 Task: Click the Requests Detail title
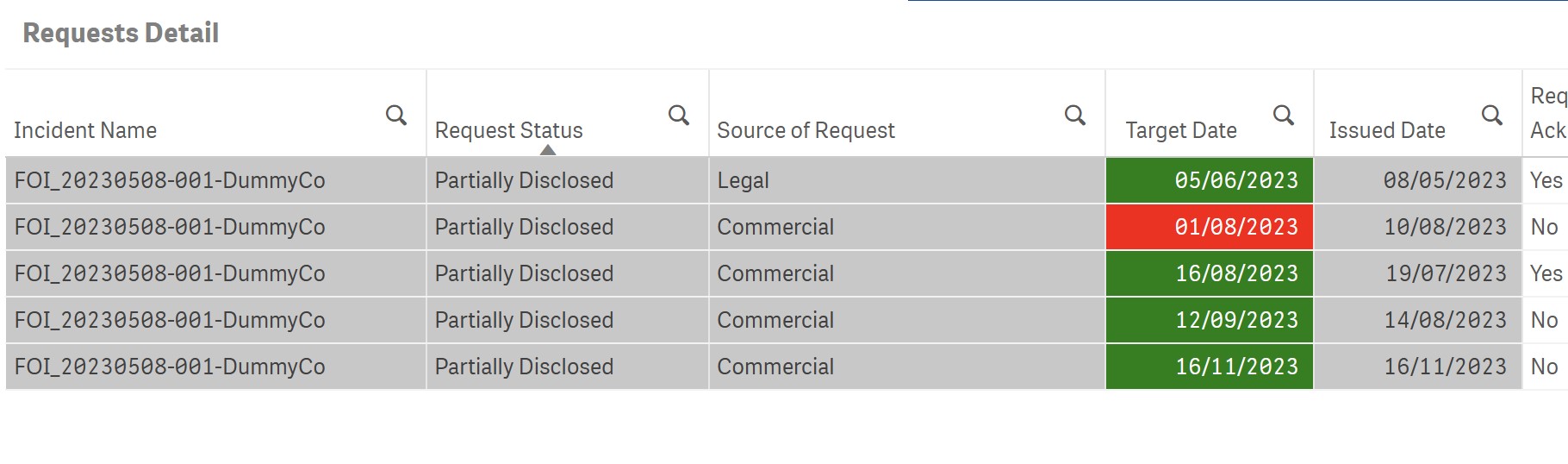pos(121,33)
